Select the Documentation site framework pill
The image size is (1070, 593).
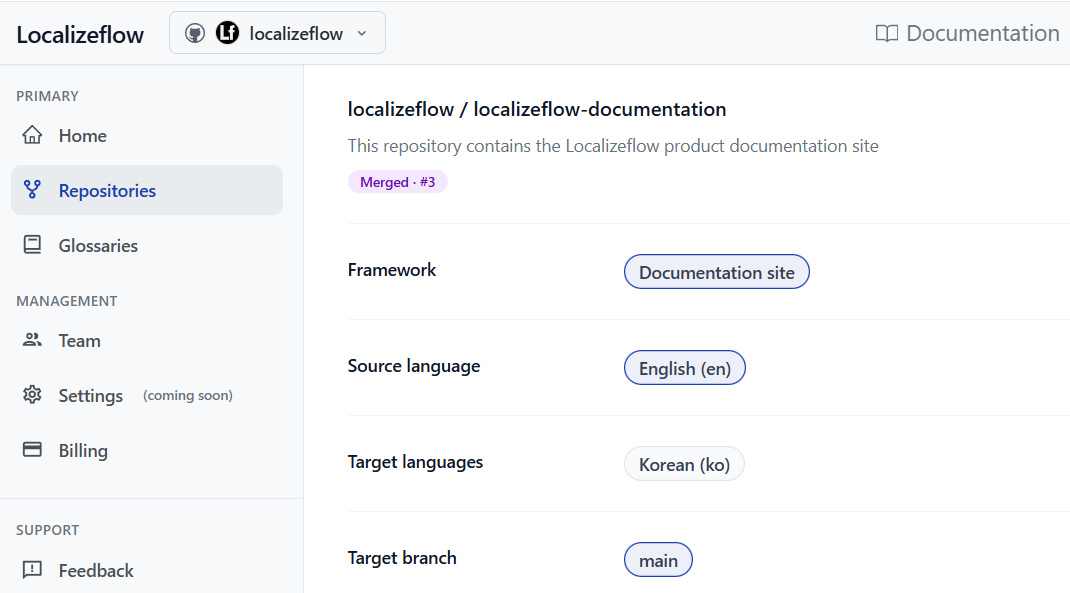coord(716,271)
